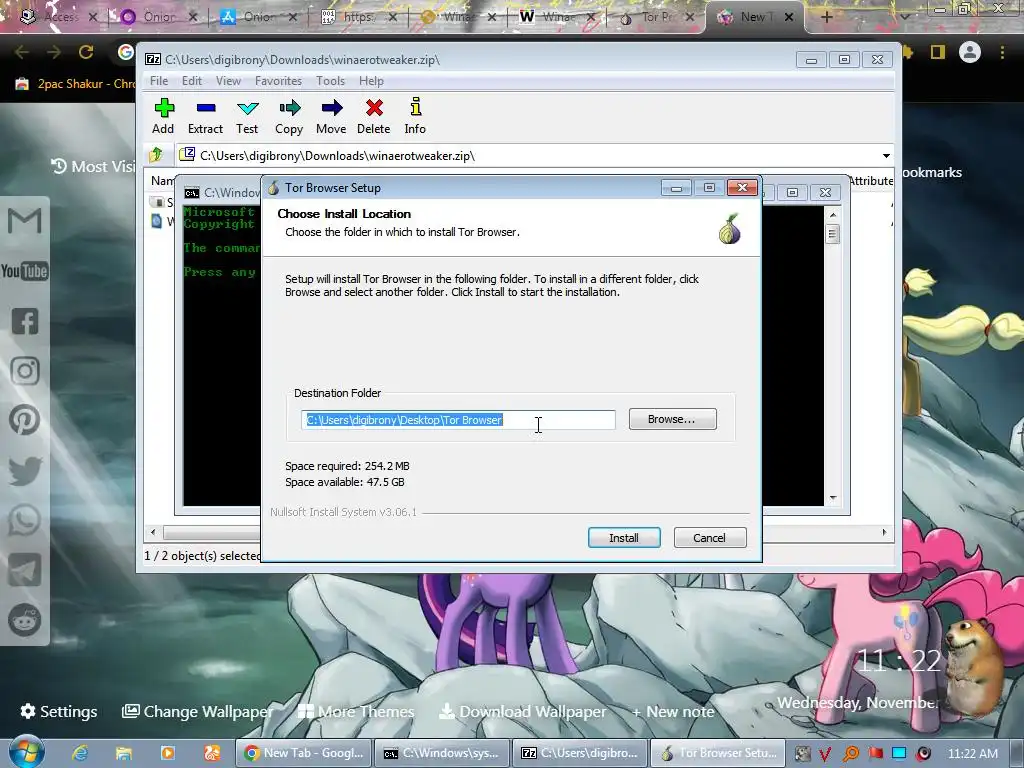This screenshot has height=768, width=1024.
Task: Click the taskbar clock showing 11:22 AM
Action: pos(972,754)
